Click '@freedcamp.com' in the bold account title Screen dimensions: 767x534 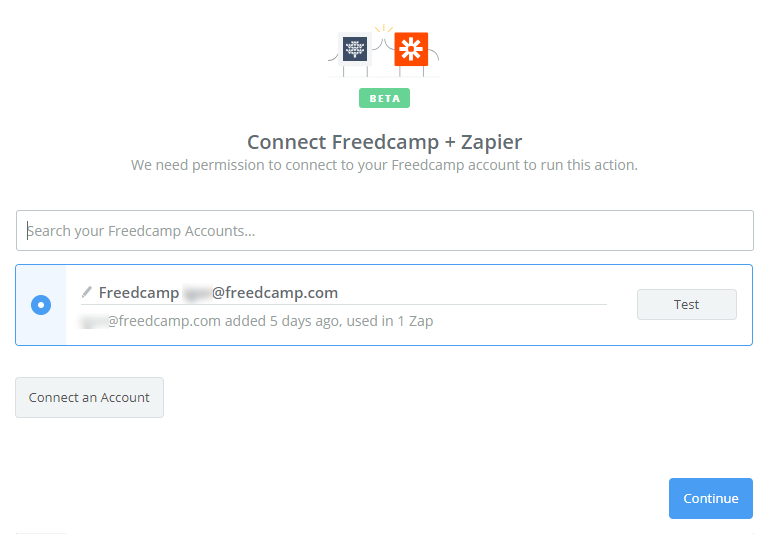(x=275, y=293)
